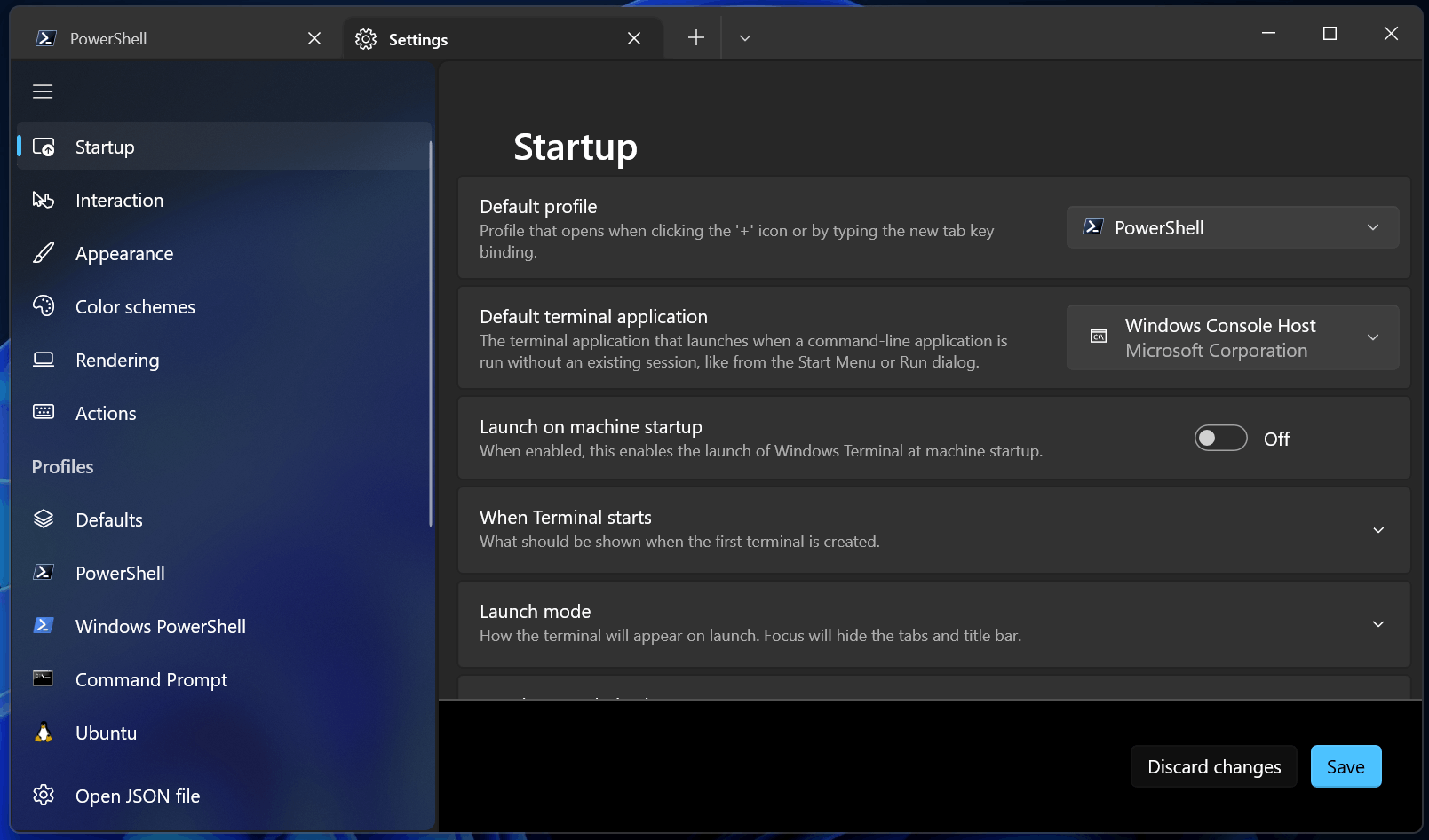The width and height of the screenshot is (1429, 840).
Task: Open Appearance settings via brush icon
Action: [43, 253]
